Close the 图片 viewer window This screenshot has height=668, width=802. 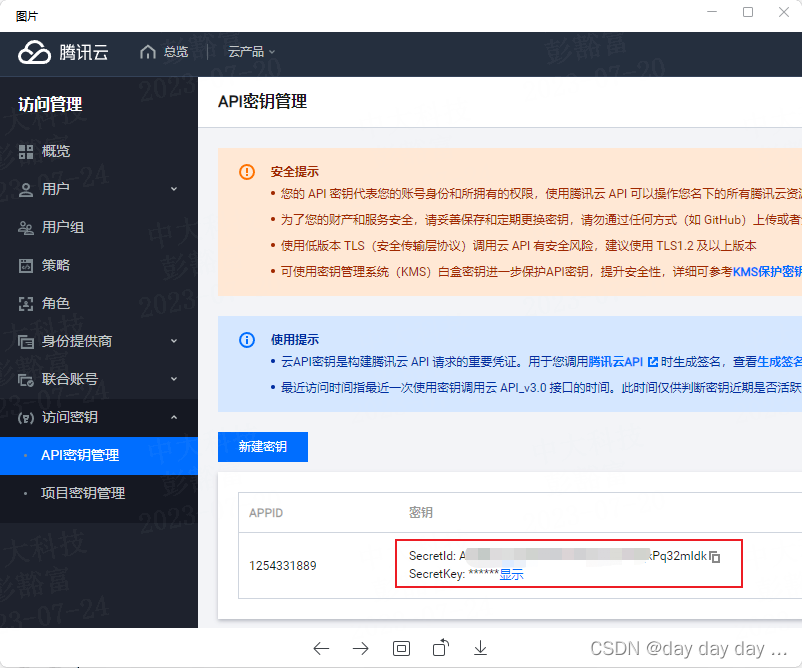click(784, 12)
